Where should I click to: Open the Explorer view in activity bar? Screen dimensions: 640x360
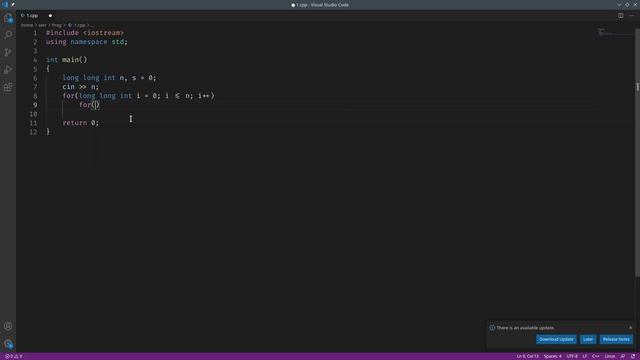tap(8, 18)
